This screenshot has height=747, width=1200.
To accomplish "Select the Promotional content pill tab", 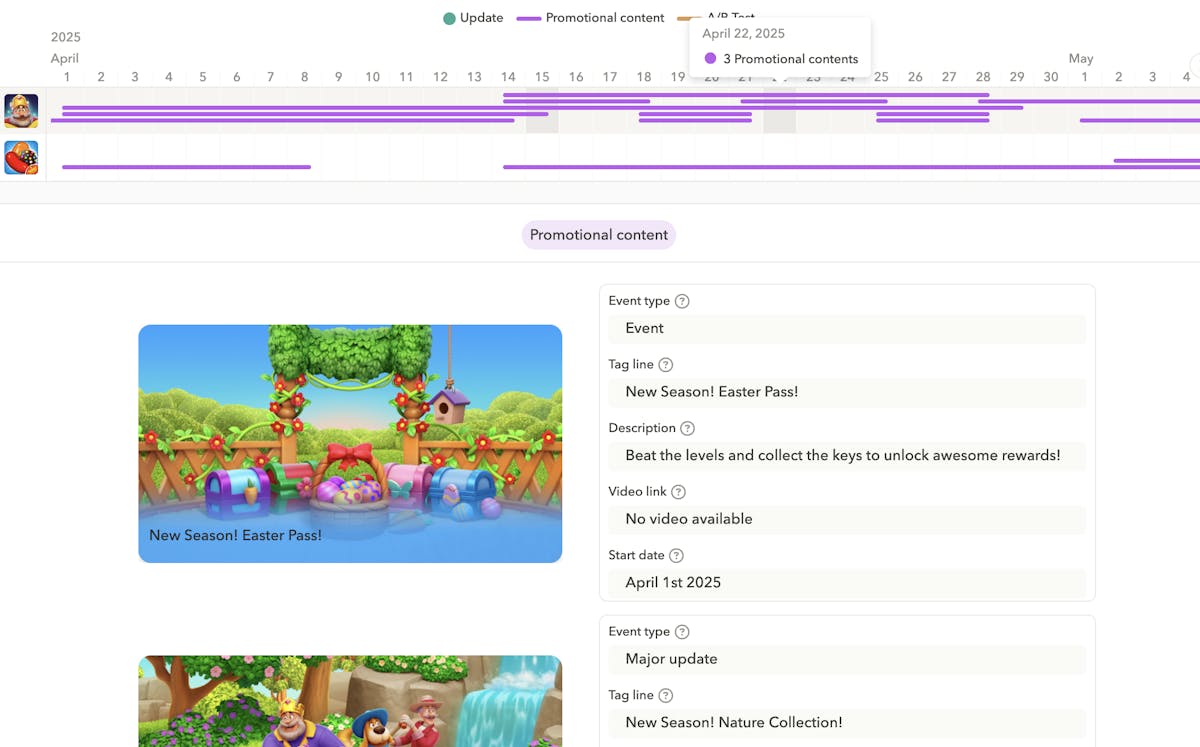I will [598, 235].
